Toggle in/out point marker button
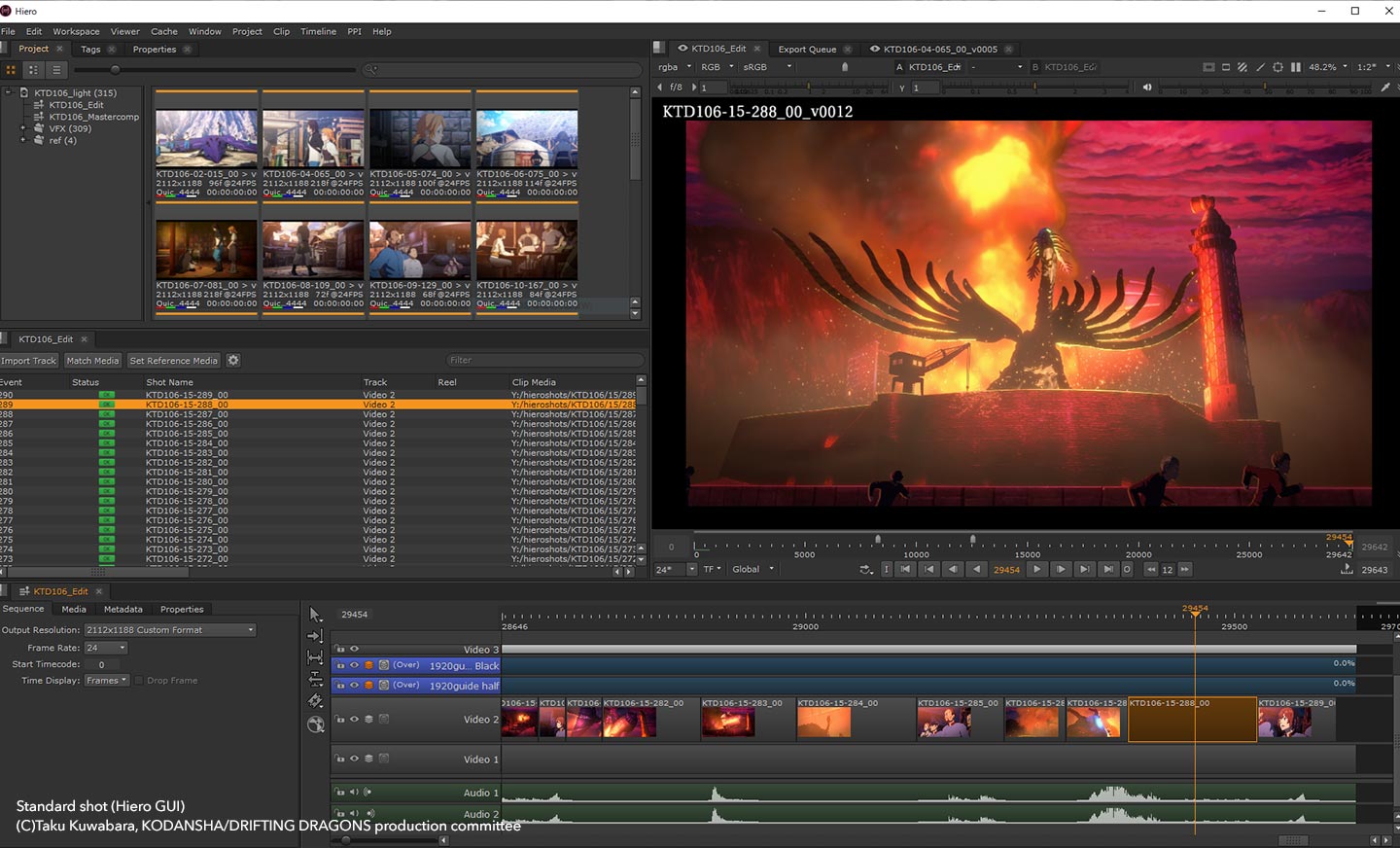Viewport: 1400px width, 848px height. 886,570
